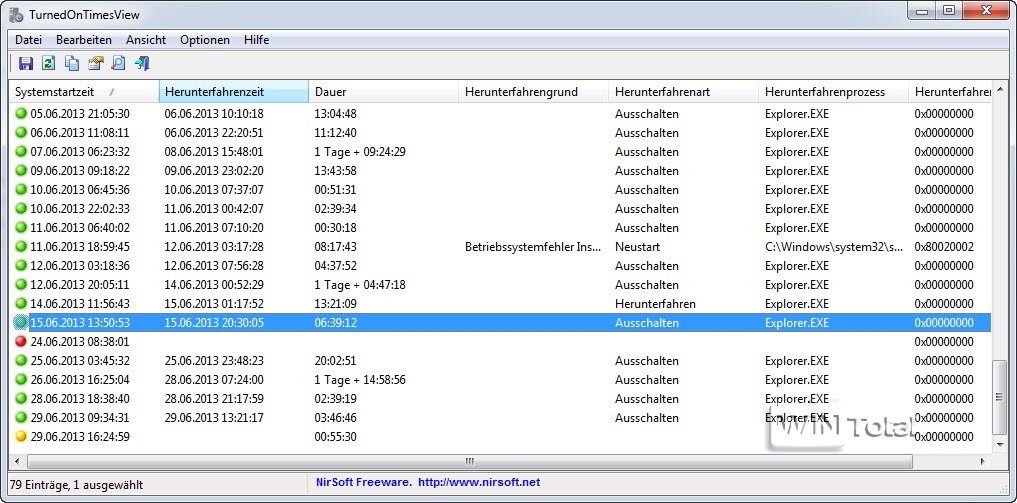Click the green status icon of 10.06.2013 06:45:36

[x=21, y=190]
